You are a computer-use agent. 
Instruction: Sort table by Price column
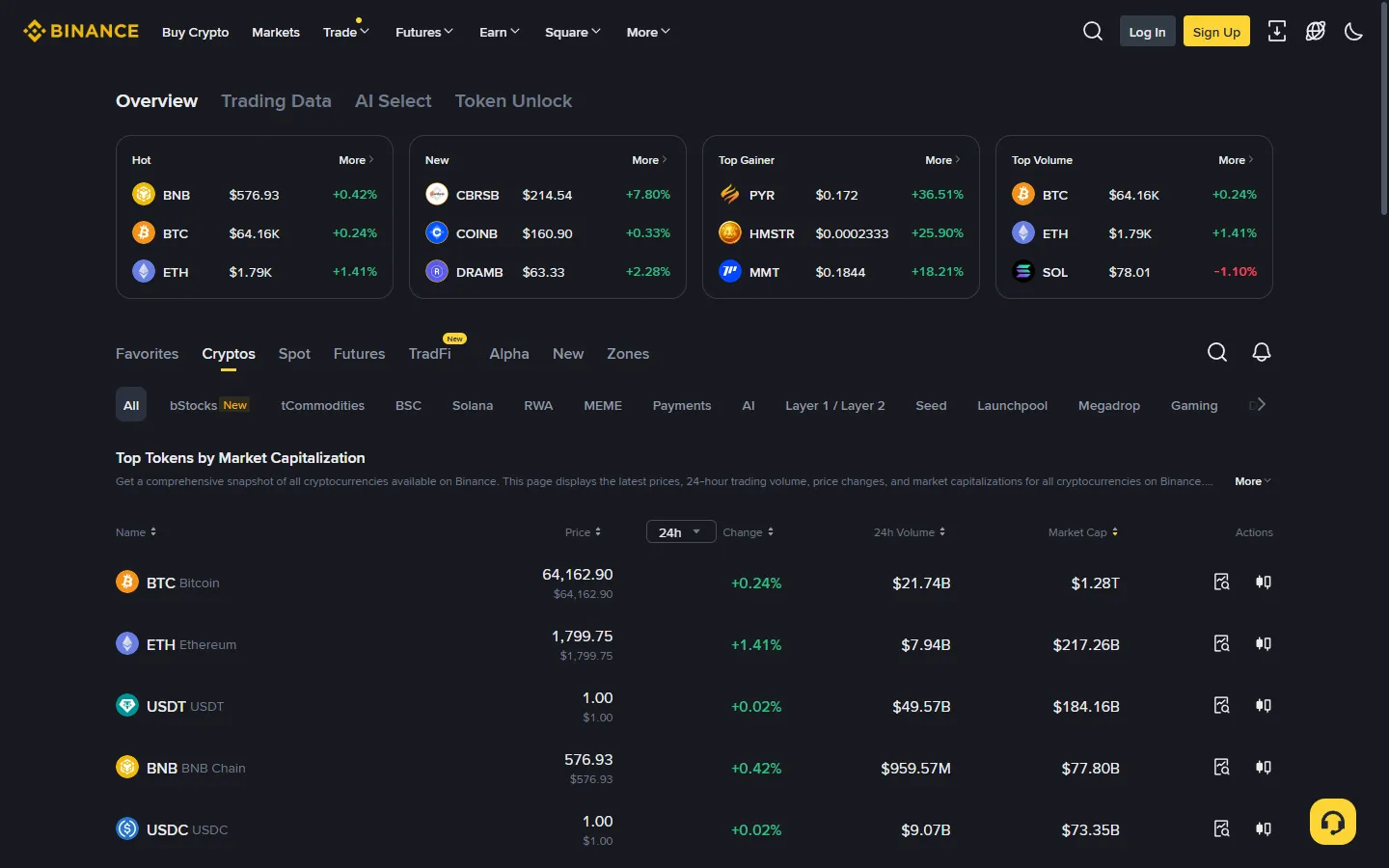(x=584, y=532)
